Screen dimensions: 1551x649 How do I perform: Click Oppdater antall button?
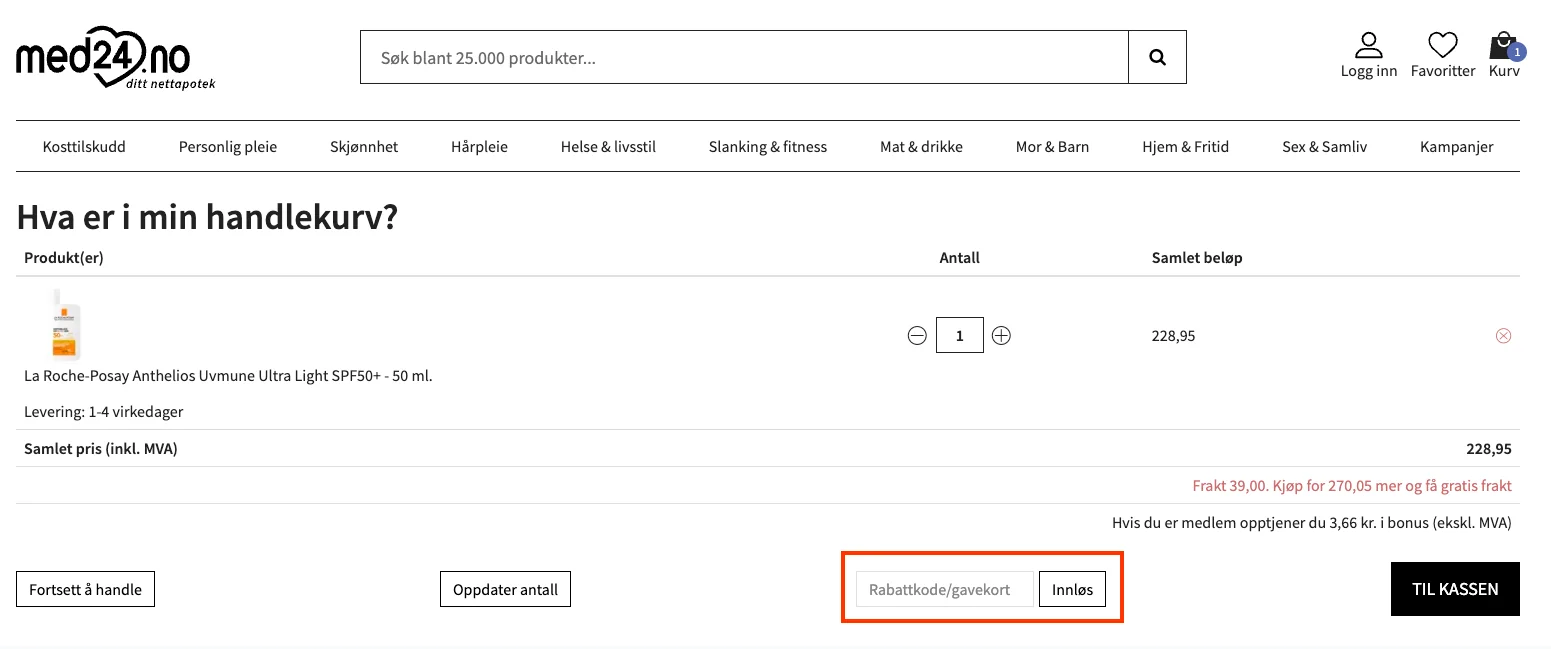[505, 589]
